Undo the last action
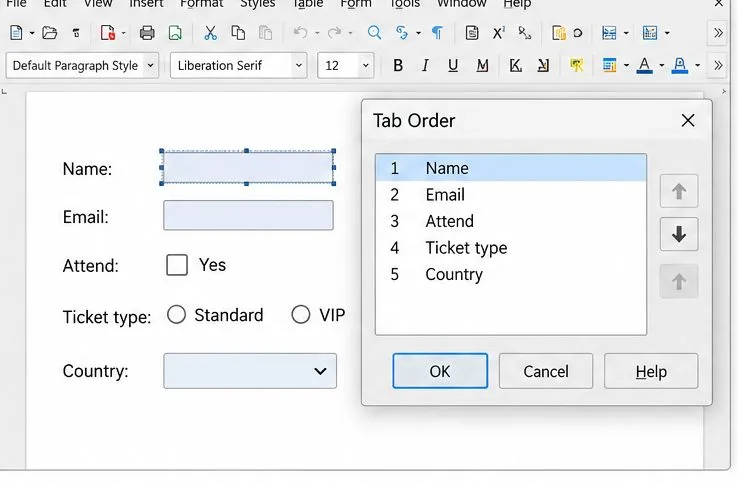The image size is (738, 482). [300, 33]
